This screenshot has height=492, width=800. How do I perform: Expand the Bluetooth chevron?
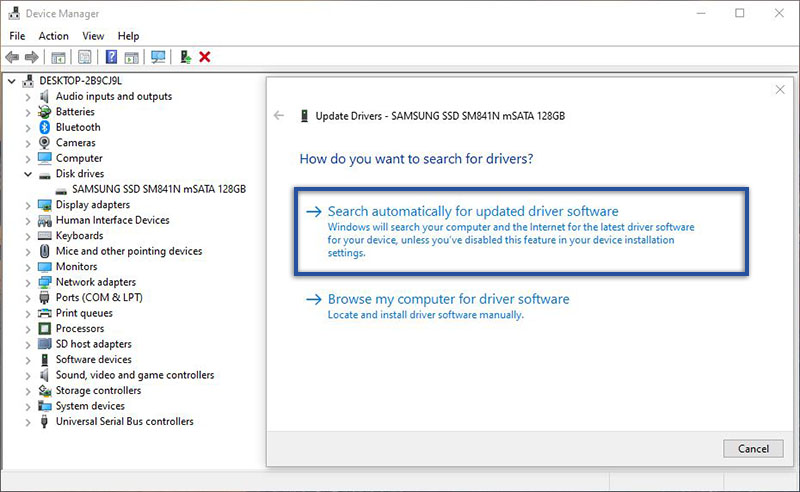[x=28, y=128]
